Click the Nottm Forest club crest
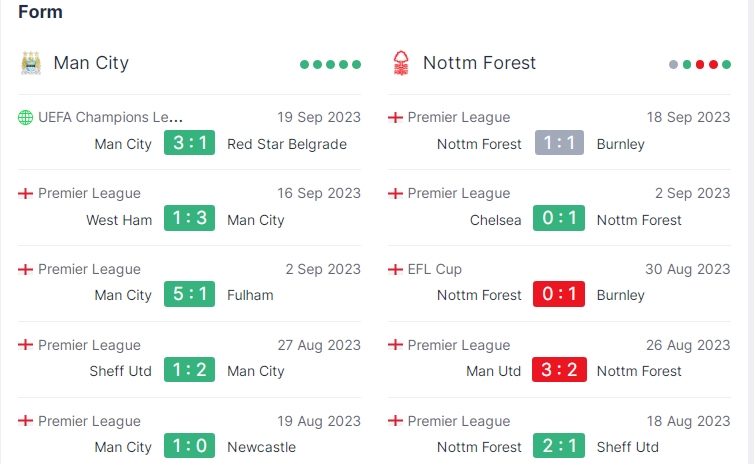The image size is (754, 464). (401, 63)
